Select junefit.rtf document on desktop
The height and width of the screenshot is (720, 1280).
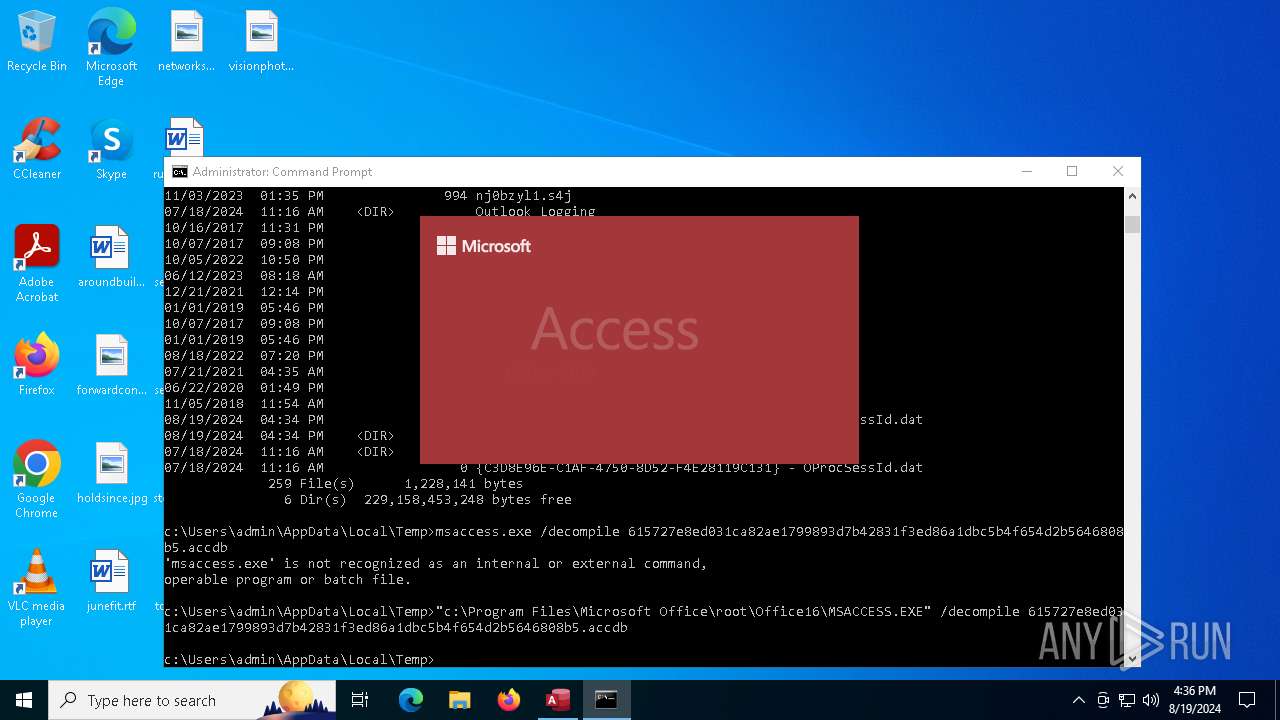click(x=111, y=581)
